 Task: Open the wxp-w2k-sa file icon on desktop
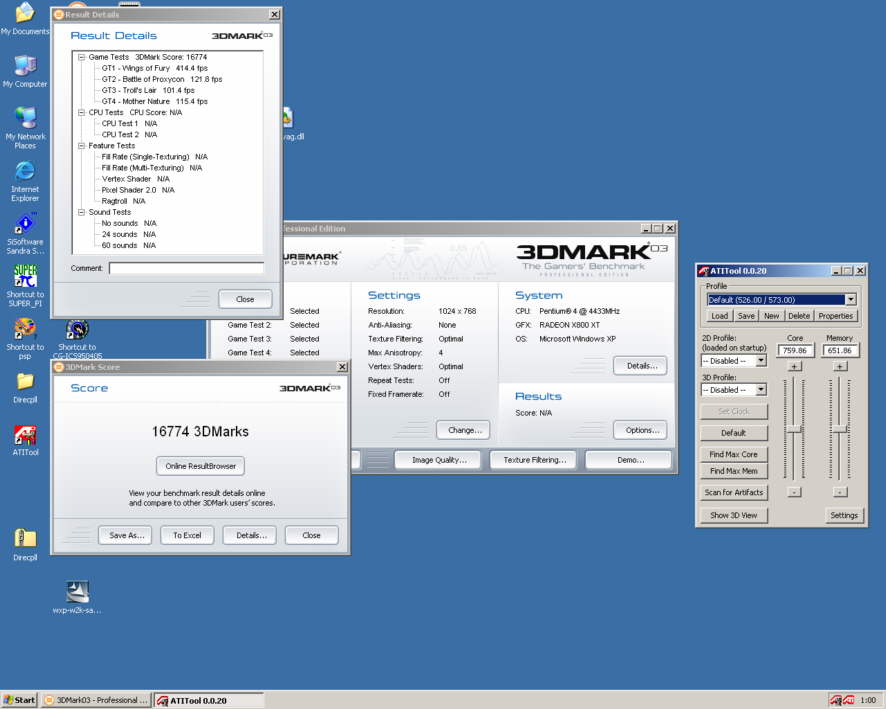(x=77, y=592)
